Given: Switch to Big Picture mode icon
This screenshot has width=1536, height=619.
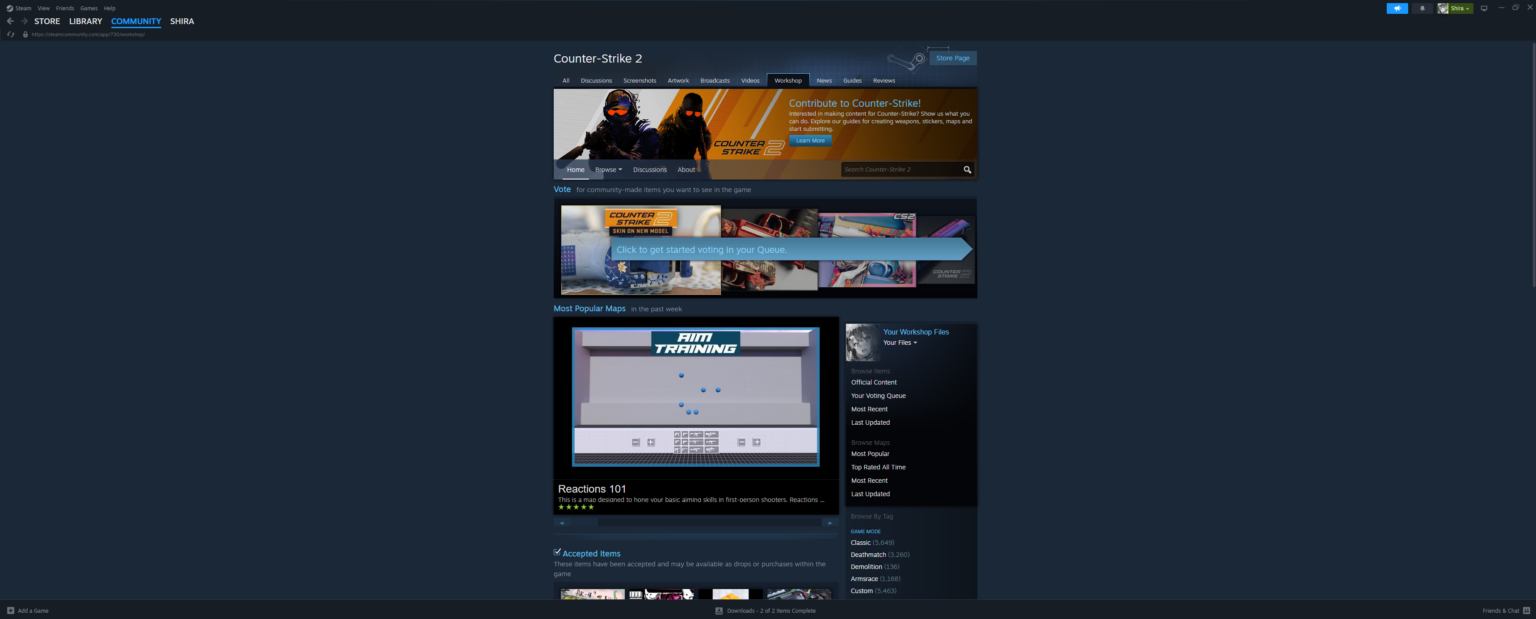Looking at the screenshot, I should [x=1484, y=8].
